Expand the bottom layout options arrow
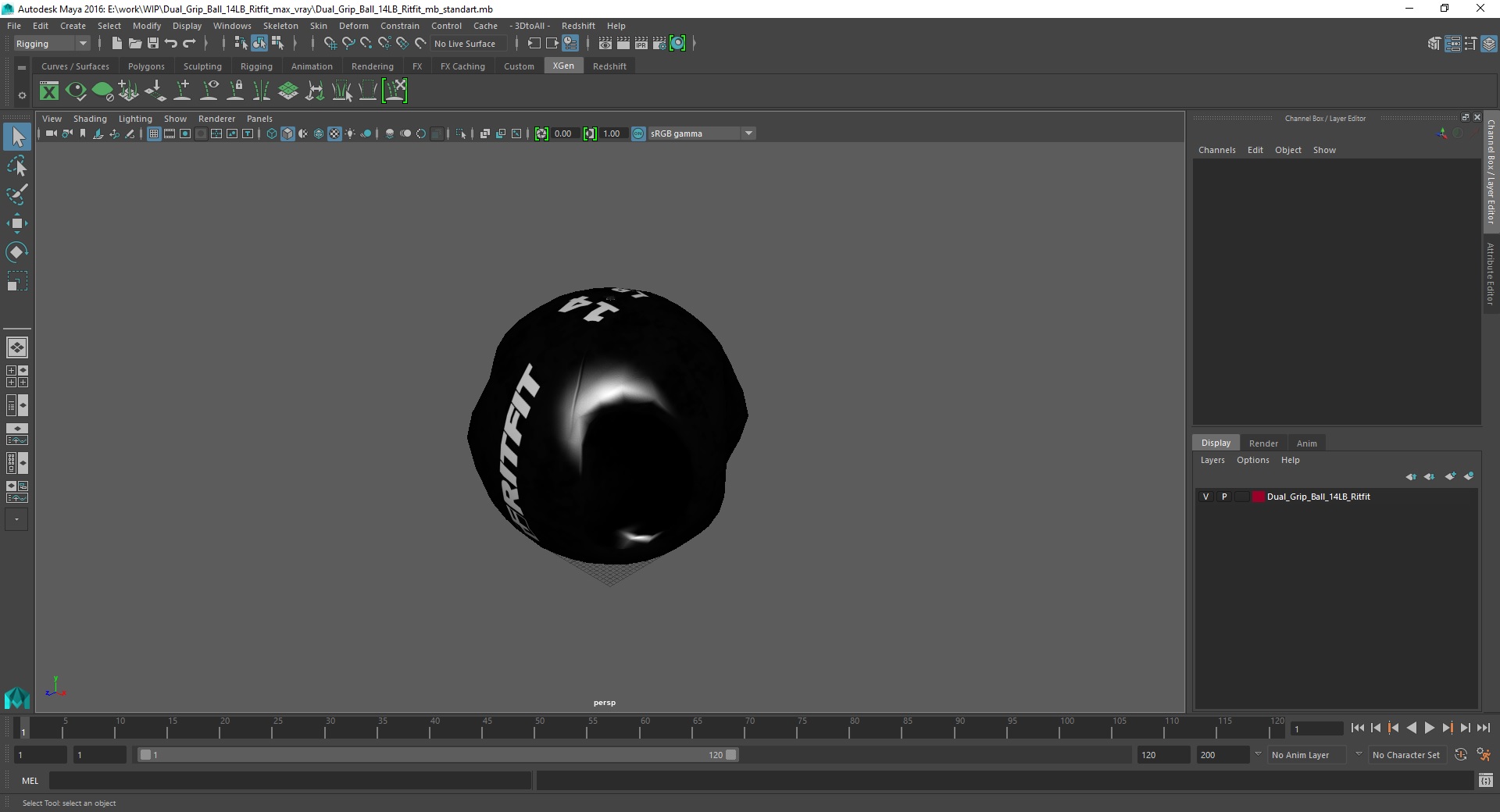 coord(16,519)
